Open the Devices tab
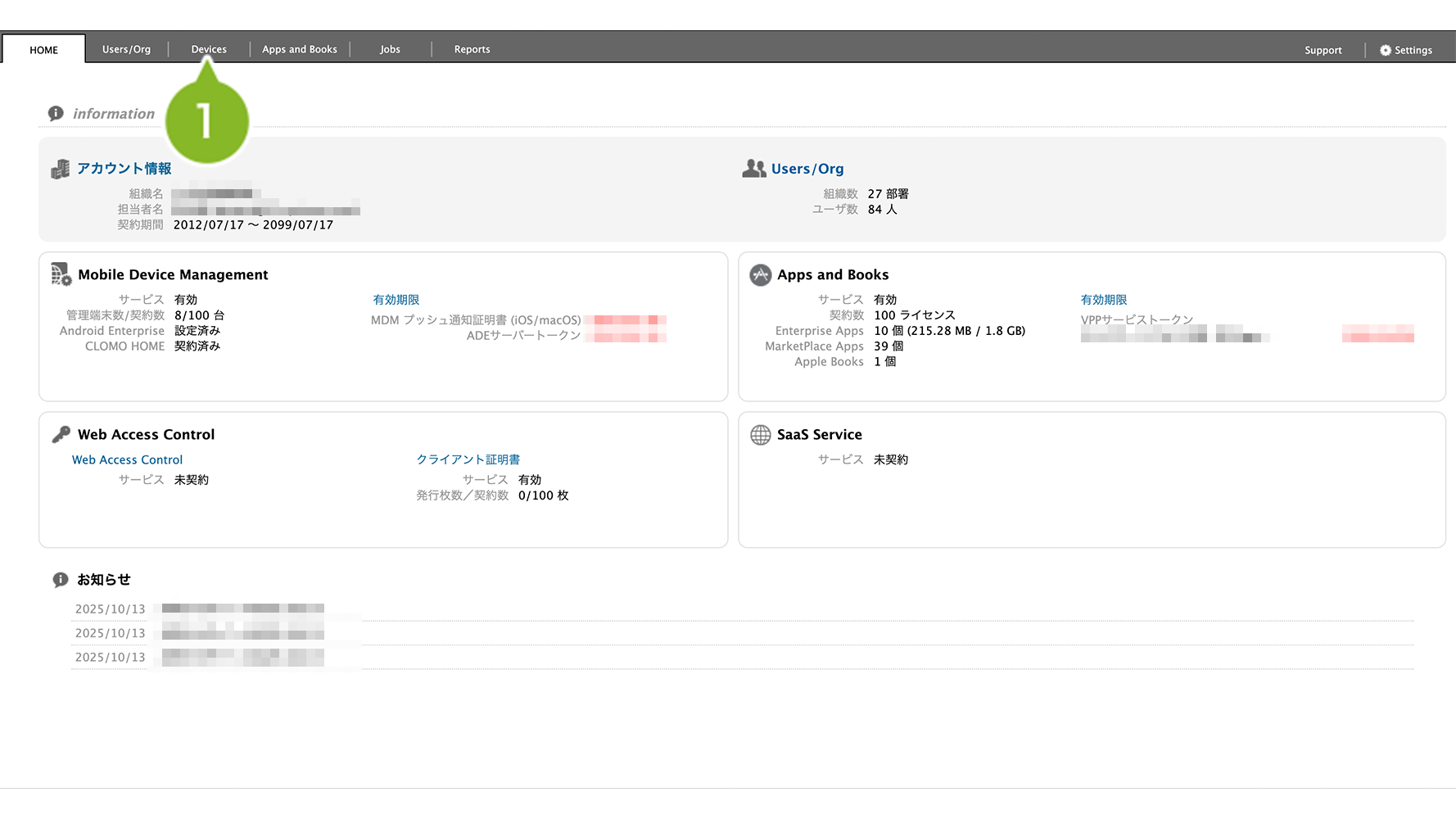Image resolution: width=1456 pixels, height=819 pixels. pyautogui.click(x=209, y=49)
